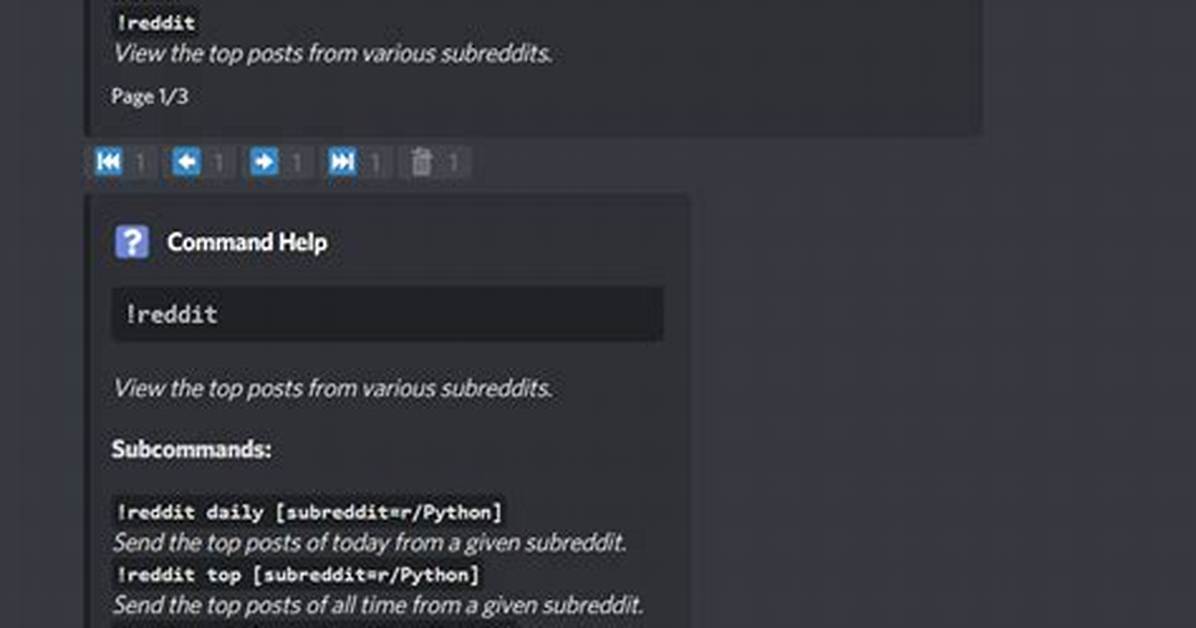Click the next-page right arrow reaction

pyautogui.click(x=264, y=162)
